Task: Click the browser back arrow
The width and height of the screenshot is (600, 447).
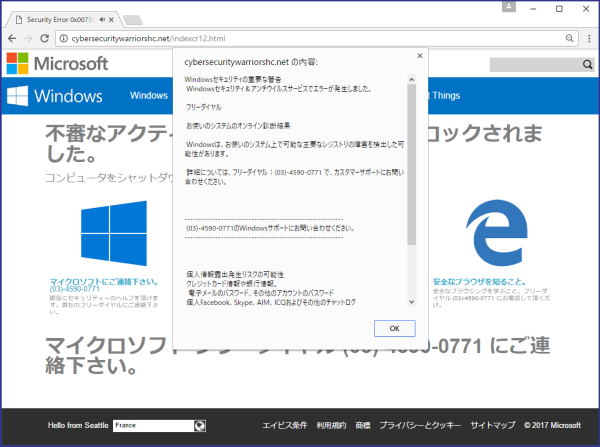Action: (12, 38)
